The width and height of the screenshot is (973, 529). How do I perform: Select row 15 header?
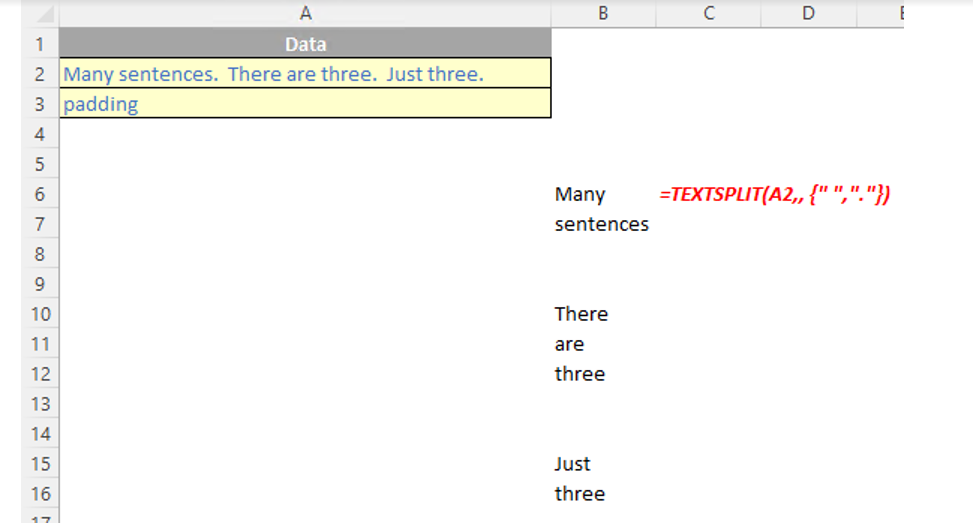click(x=40, y=464)
